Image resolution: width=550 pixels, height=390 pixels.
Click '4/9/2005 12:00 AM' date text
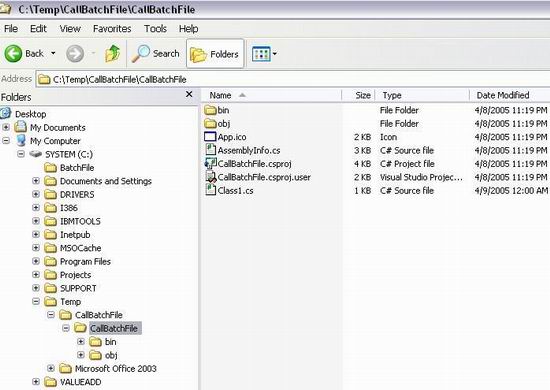pos(511,190)
